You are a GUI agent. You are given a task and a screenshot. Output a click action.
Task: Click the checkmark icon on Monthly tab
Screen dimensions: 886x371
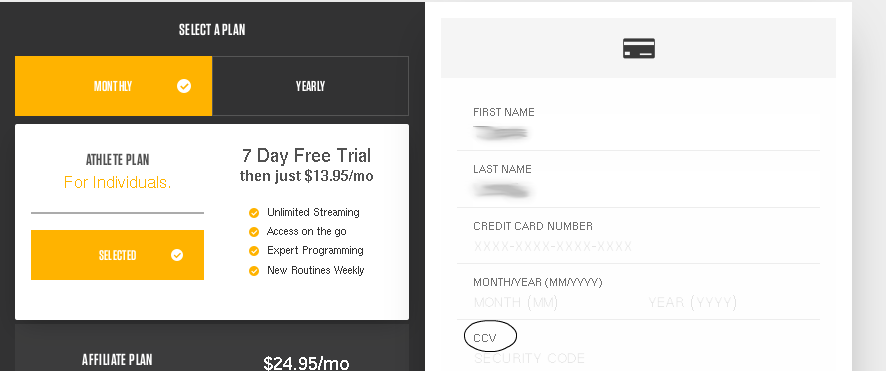click(184, 86)
